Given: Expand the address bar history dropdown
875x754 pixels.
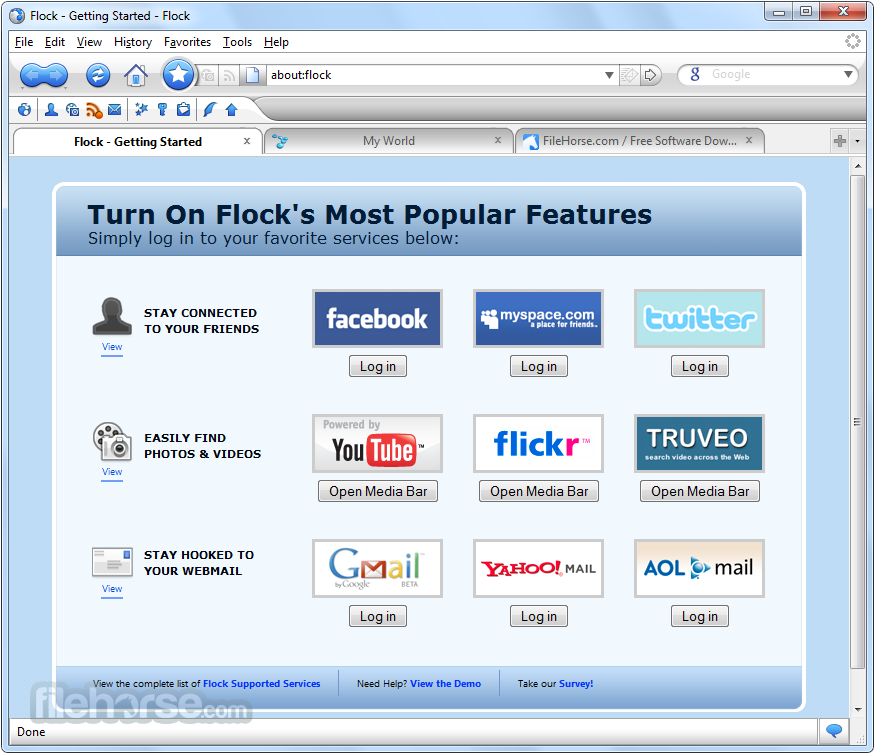Looking at the screenshot, I should coord(609,75).
